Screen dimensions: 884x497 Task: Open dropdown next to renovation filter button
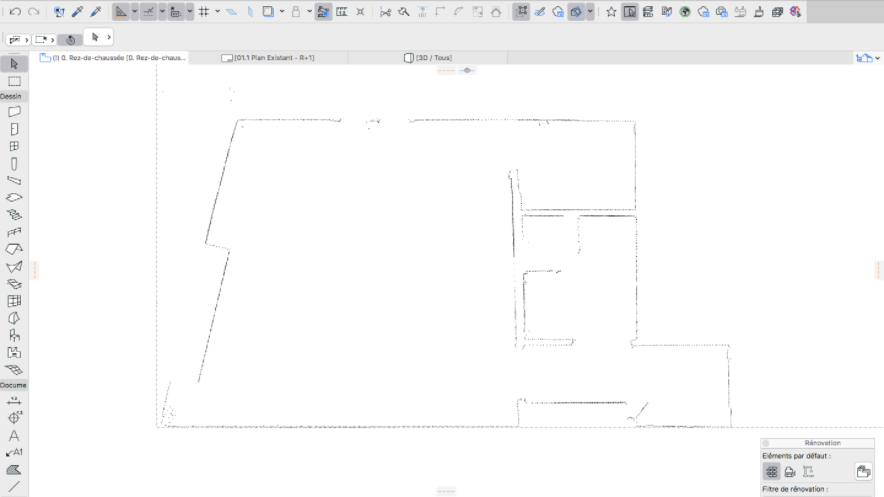[590, 12]
